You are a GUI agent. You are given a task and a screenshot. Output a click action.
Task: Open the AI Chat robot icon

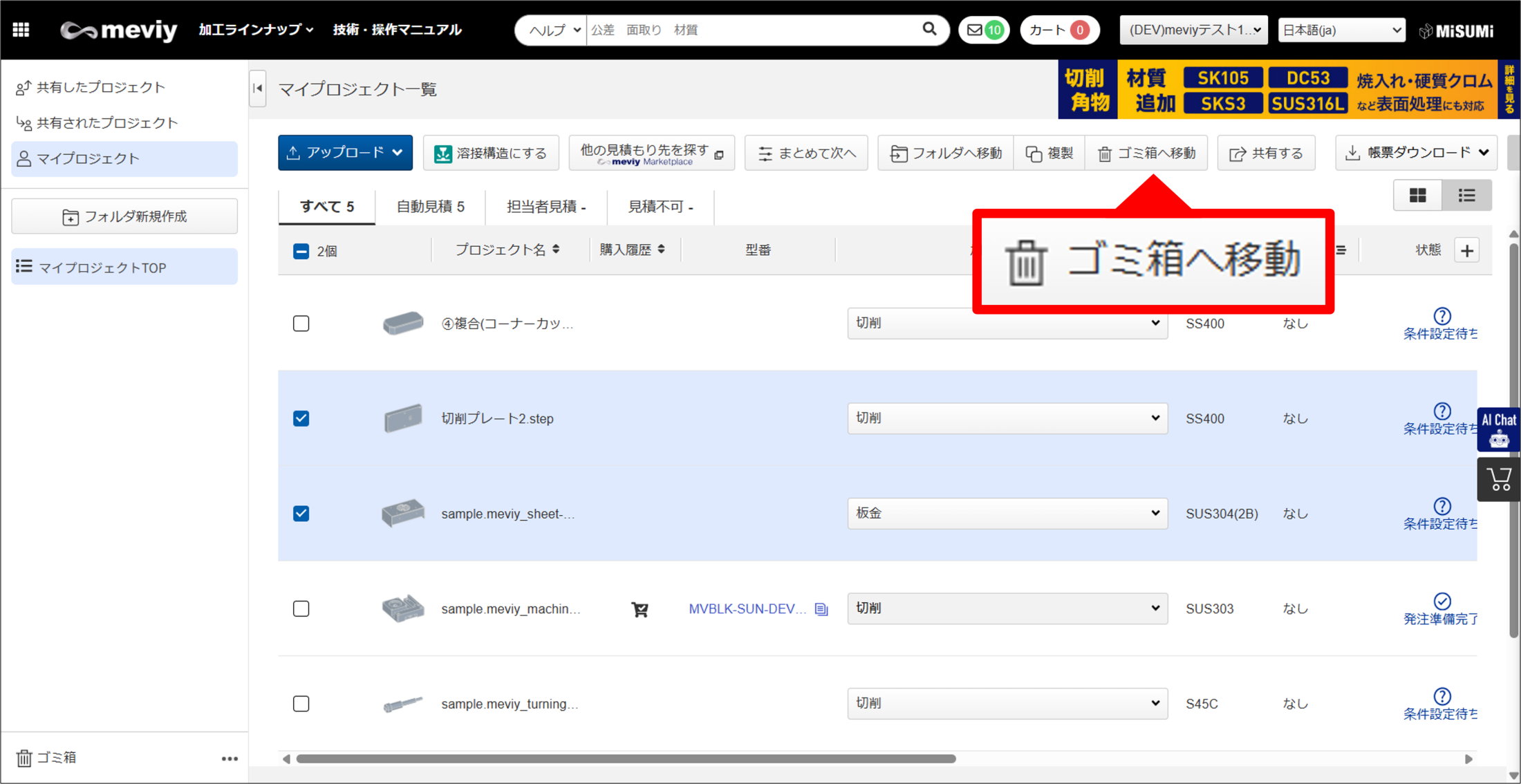(1498, 430)
